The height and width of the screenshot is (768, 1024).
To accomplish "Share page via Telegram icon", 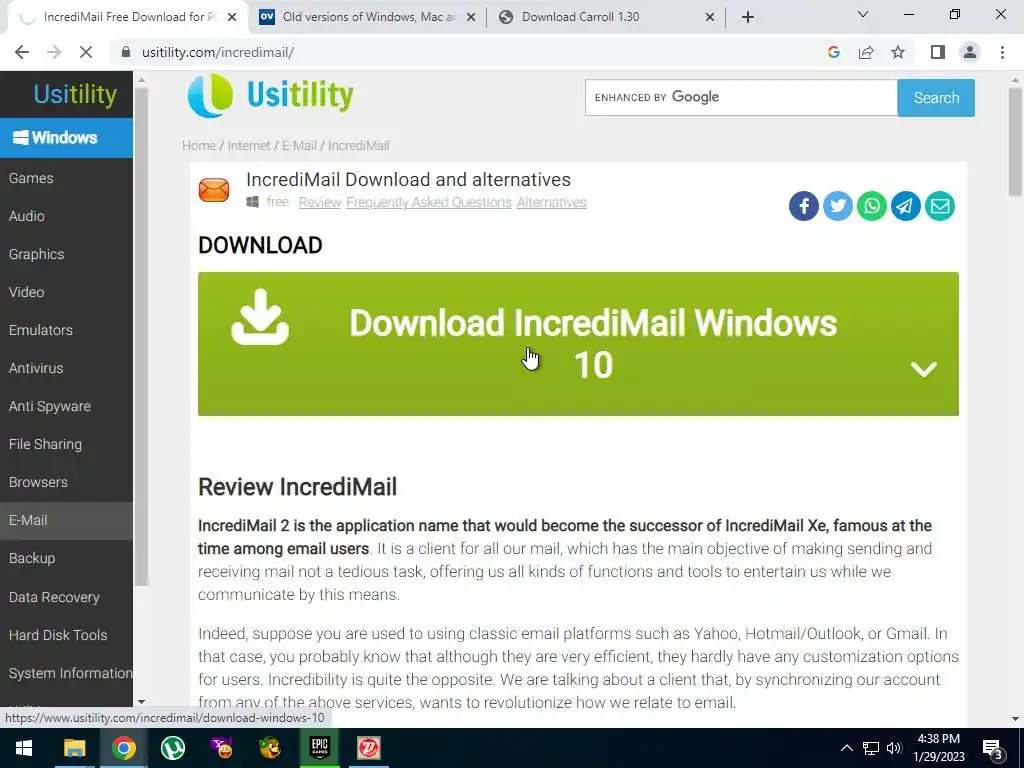I will (905, 206).
